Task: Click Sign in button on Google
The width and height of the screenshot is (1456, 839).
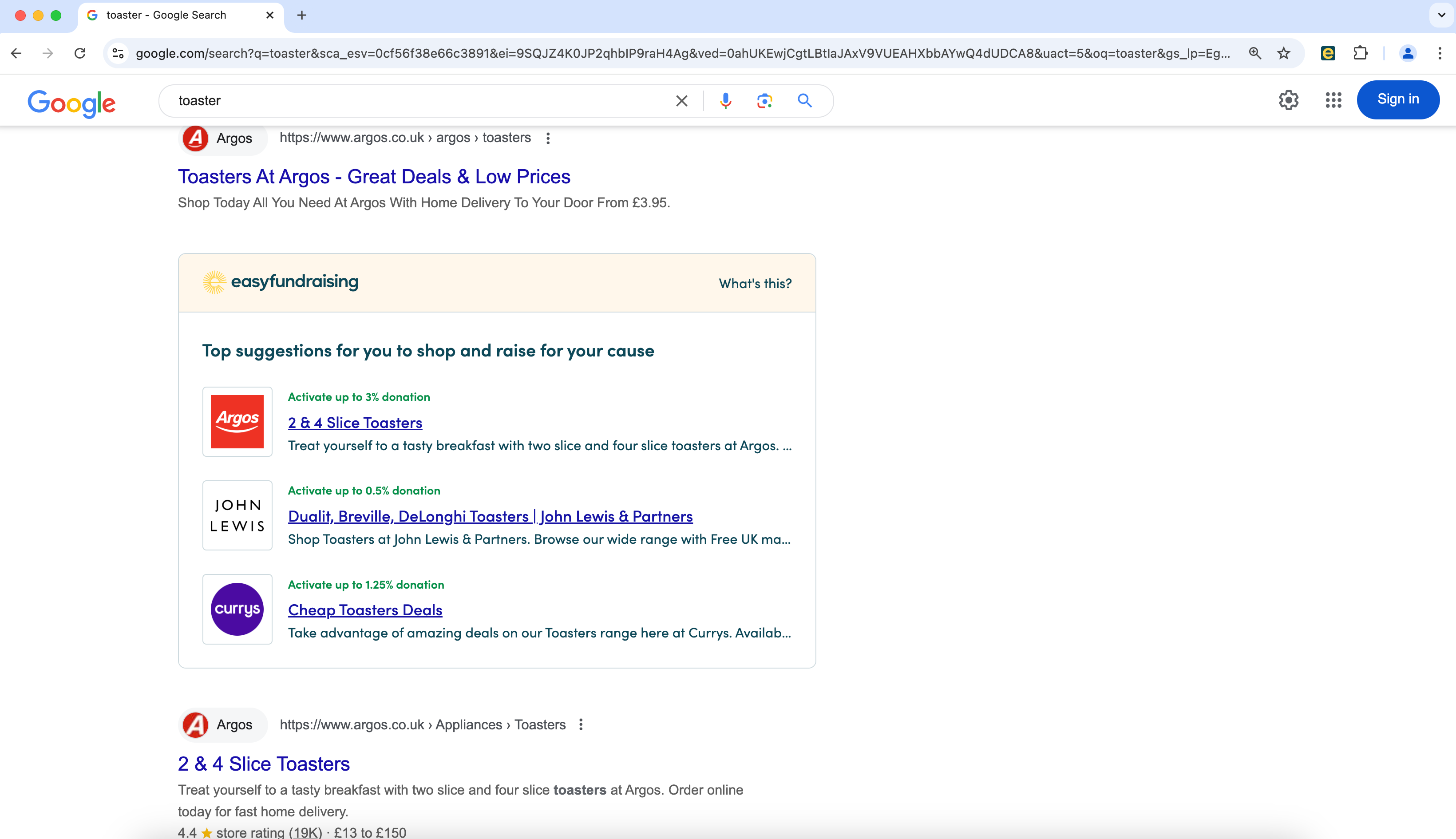Action: [1397, 99]
